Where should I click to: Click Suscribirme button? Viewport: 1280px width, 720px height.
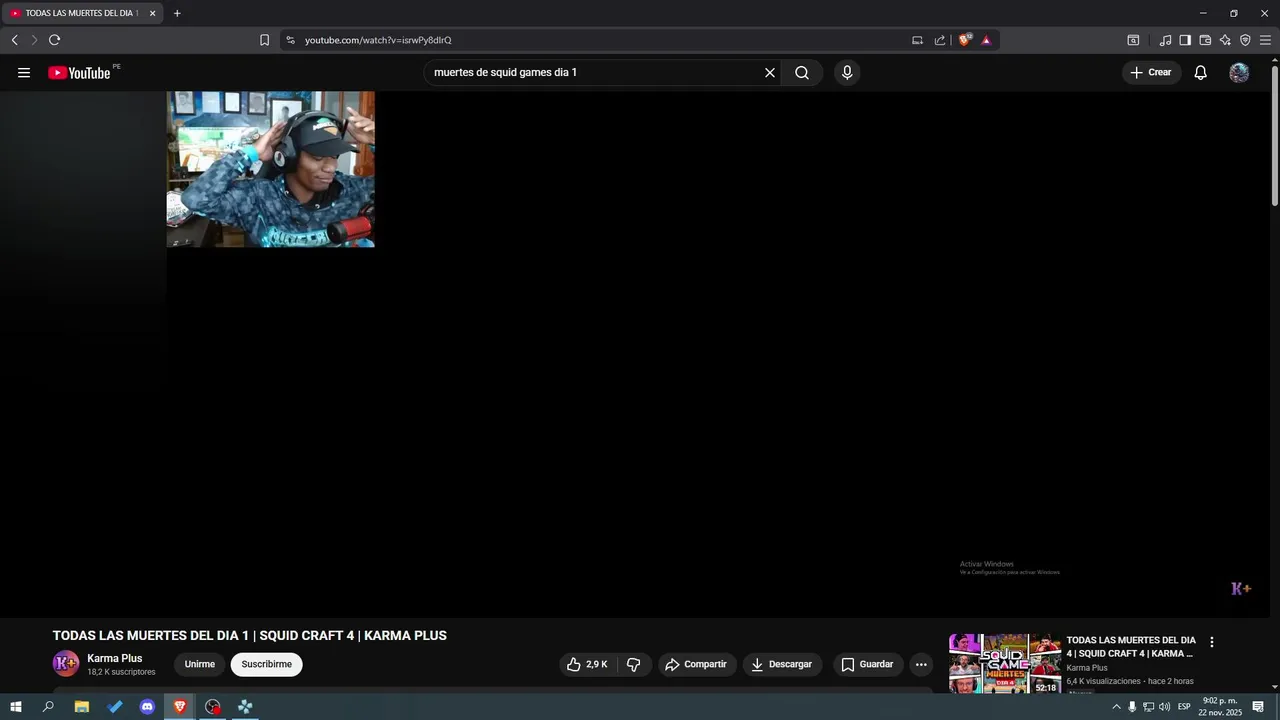point(266,664)
